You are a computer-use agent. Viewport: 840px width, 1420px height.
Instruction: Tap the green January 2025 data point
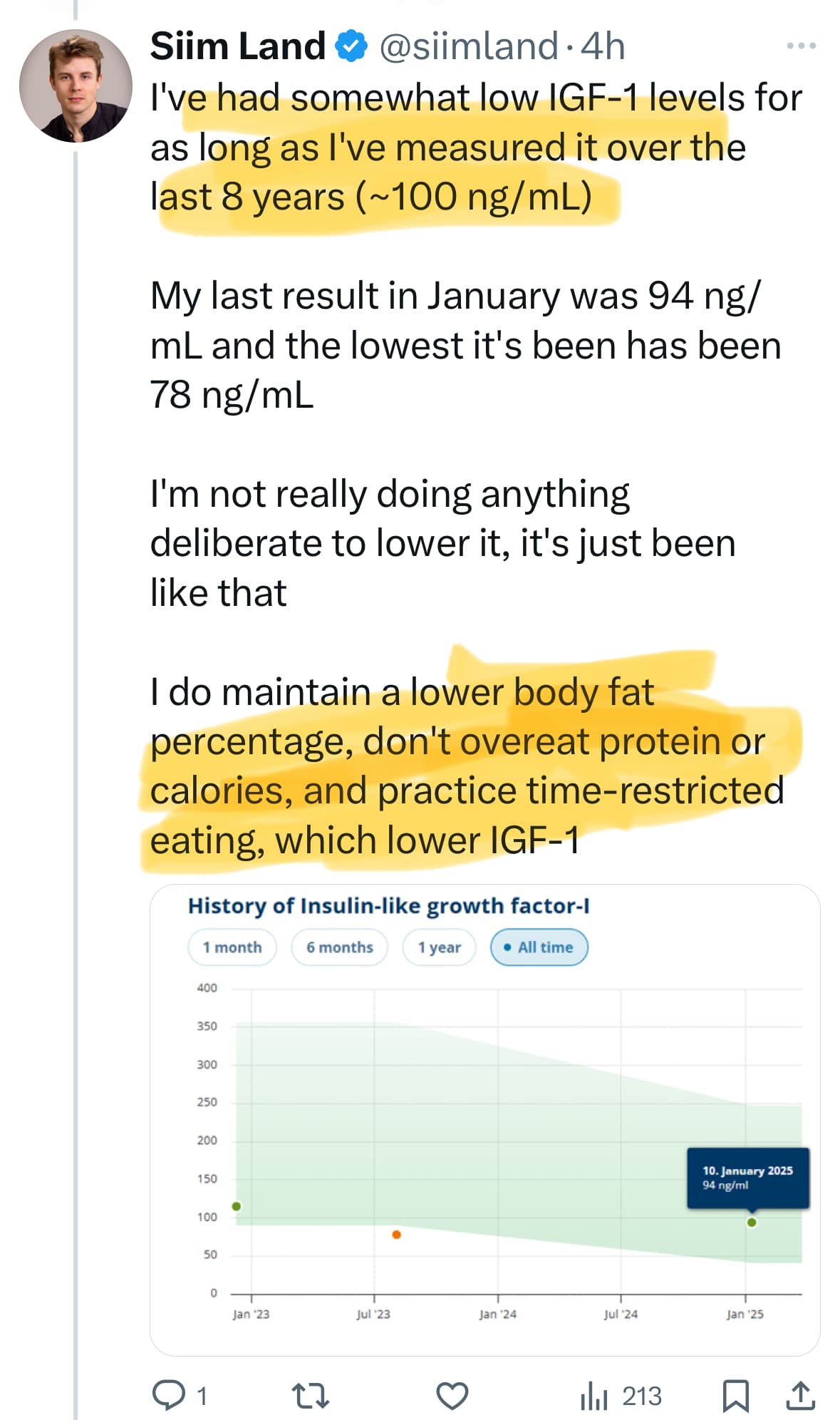pos(752,1223)
